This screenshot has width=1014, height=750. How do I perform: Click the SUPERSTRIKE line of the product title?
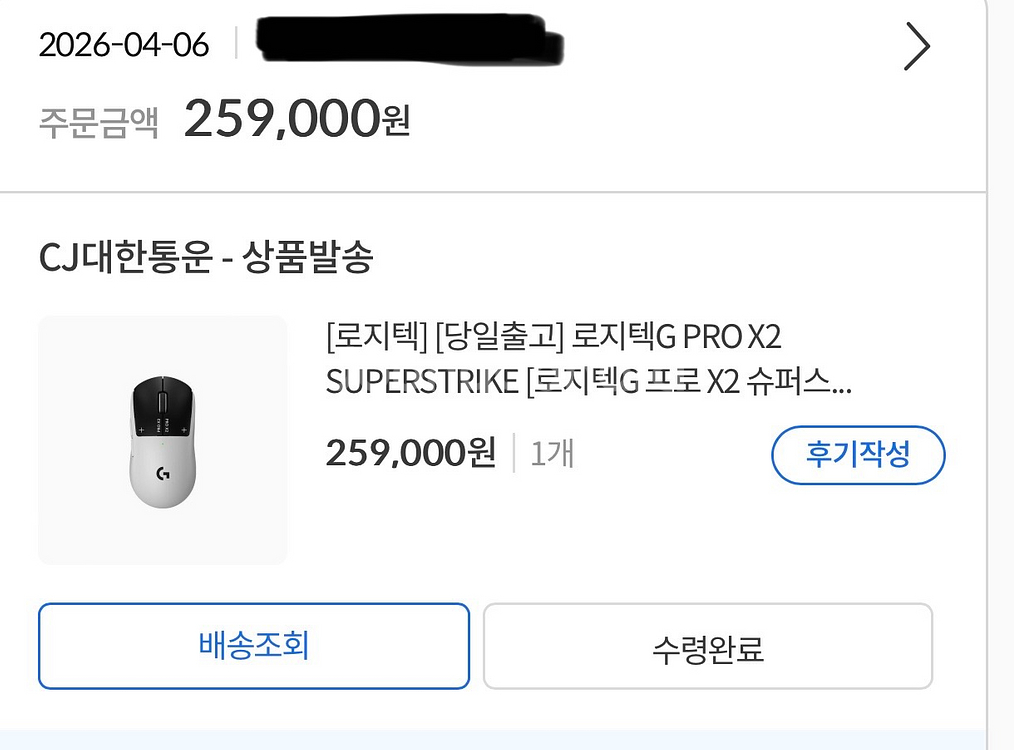tap(421, 383)
